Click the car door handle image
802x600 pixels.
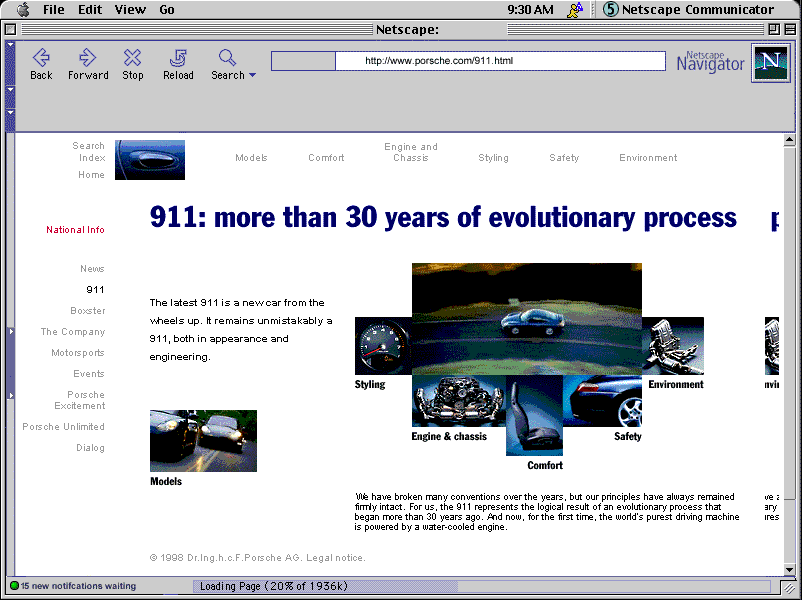(150, 160)
